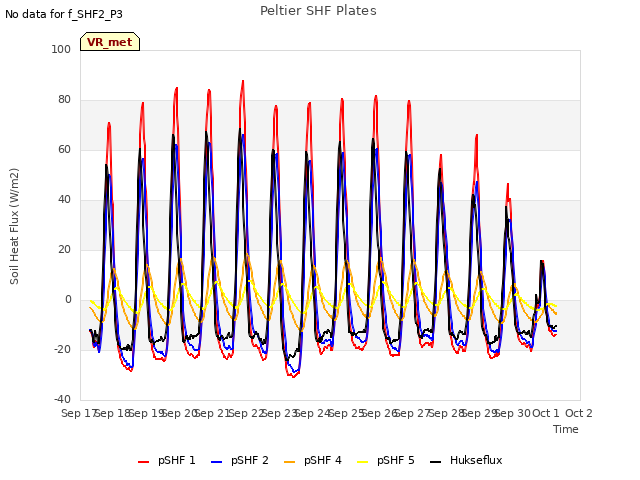
Task: Click the Soil Heat Flux axis label
Action: [x=14, y=226]
